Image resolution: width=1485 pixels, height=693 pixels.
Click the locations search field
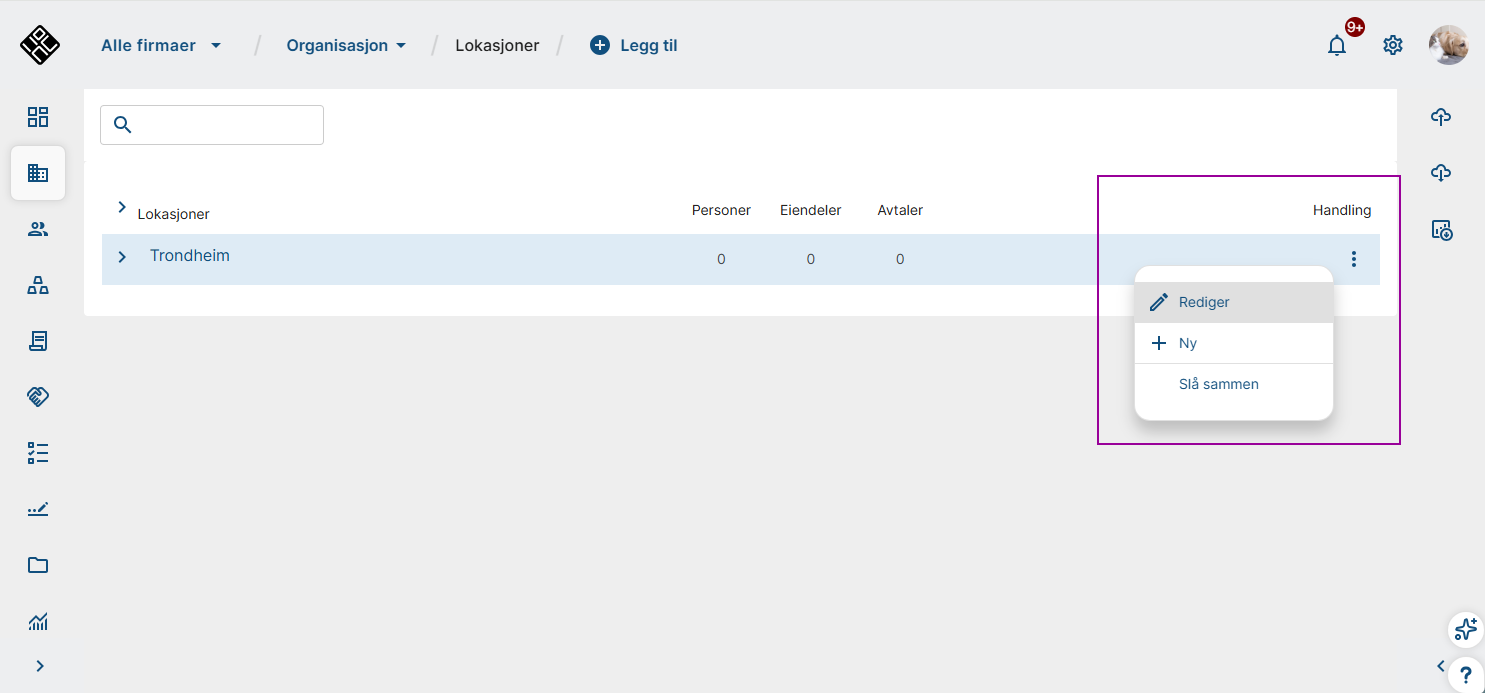point(225,125)
